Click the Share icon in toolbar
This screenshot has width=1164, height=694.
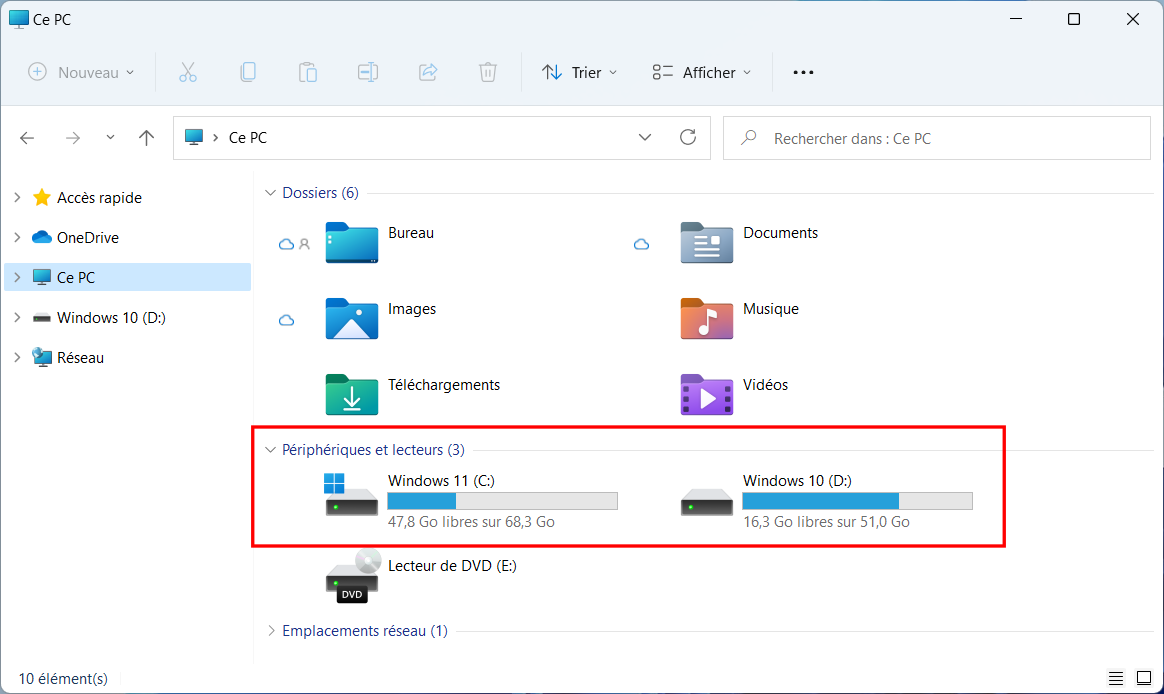click(x=428, y=72)
